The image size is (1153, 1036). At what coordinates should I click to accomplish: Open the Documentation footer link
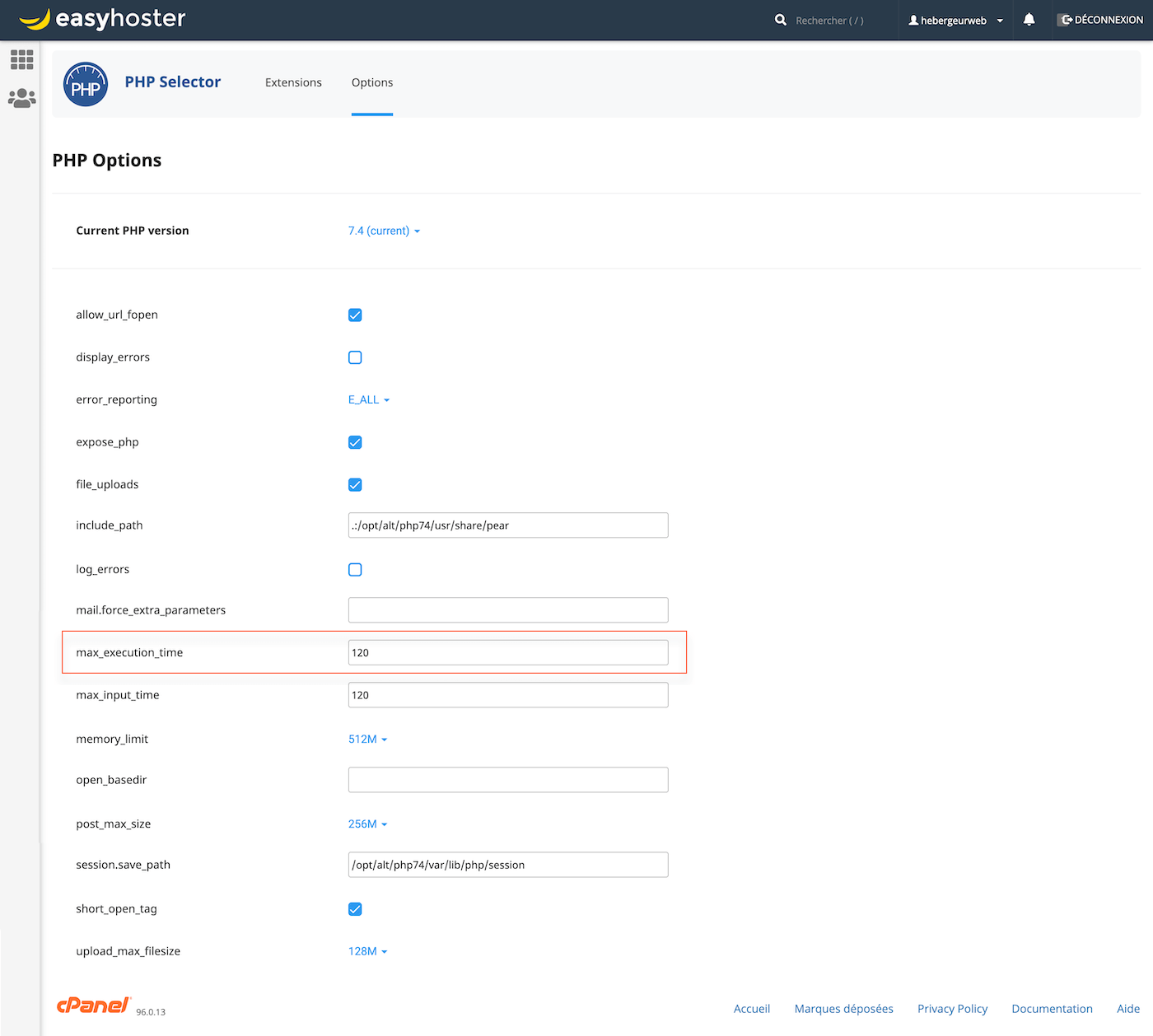pyautogui.click(x=1052, y=1009)
